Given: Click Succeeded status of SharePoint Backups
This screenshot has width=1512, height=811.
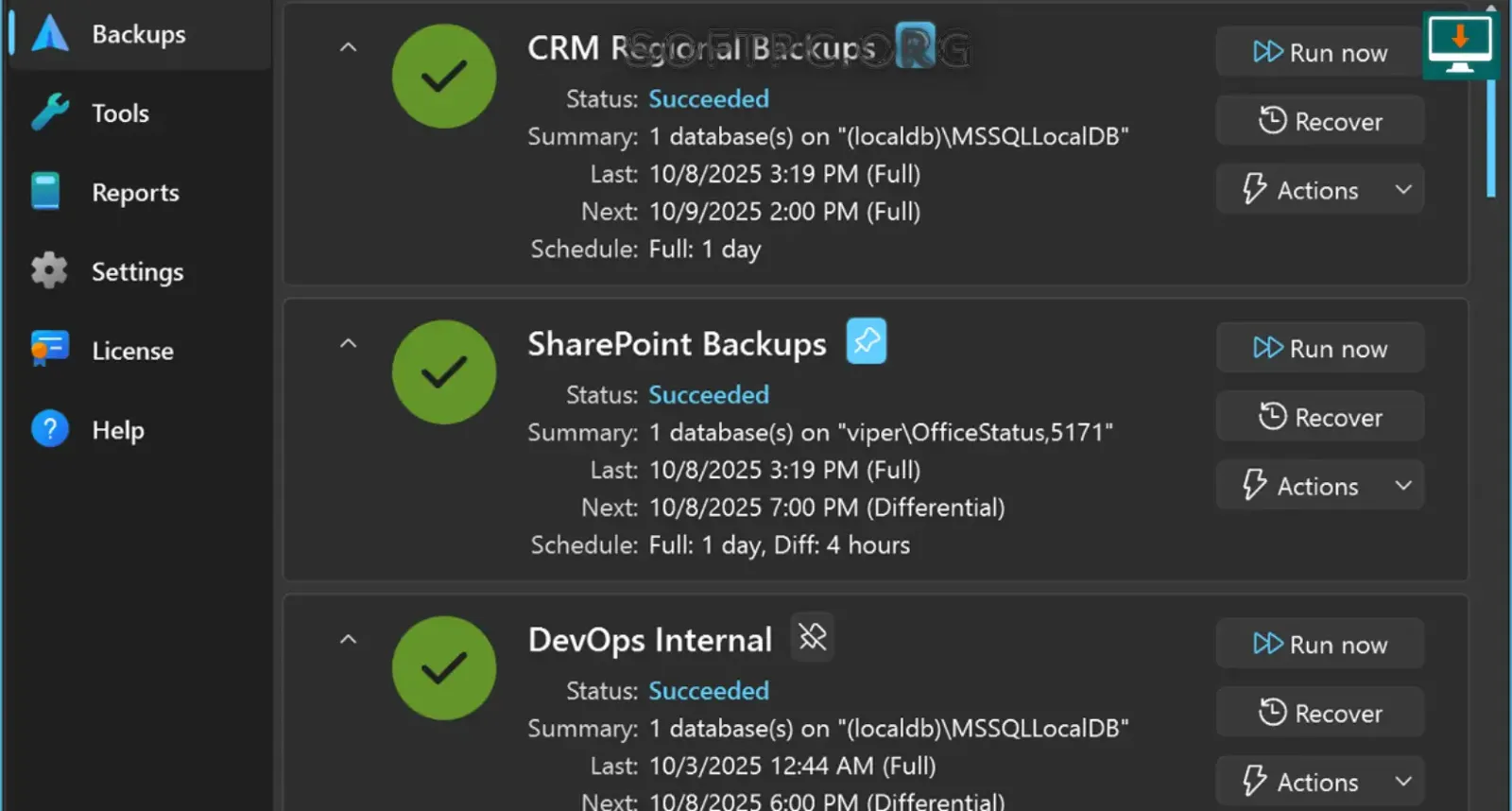Looking at the screenshot, I should [x=709, y=394].
